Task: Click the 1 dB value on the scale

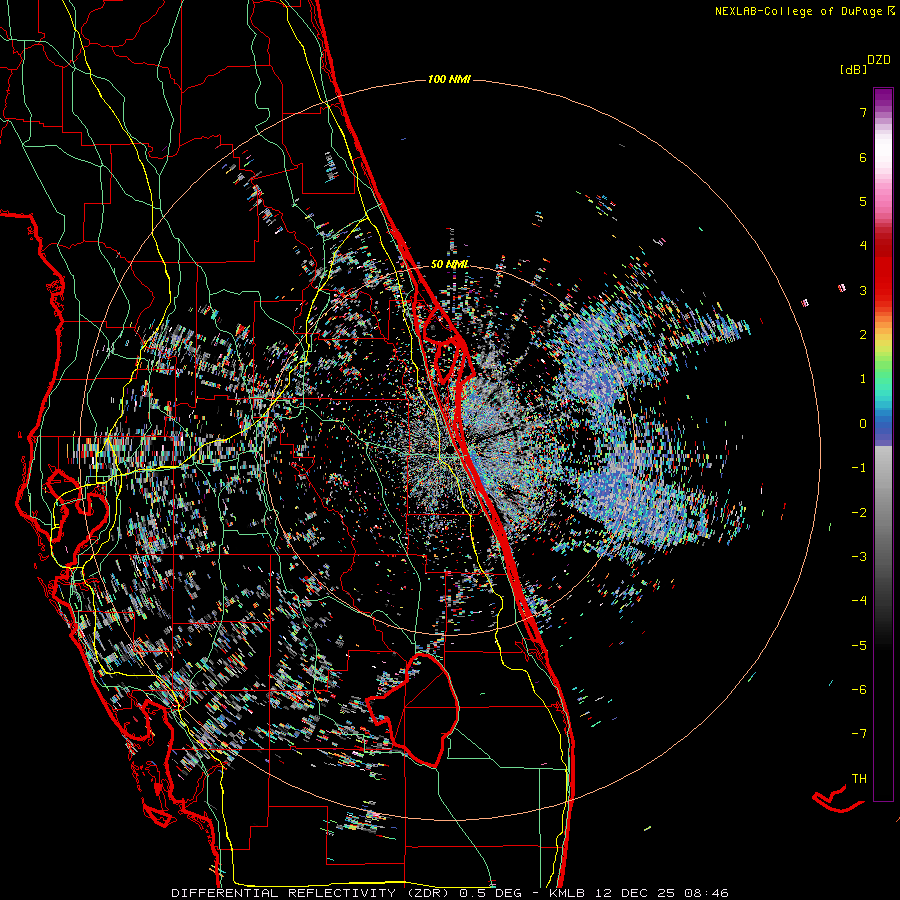Action: pos(863,379)
